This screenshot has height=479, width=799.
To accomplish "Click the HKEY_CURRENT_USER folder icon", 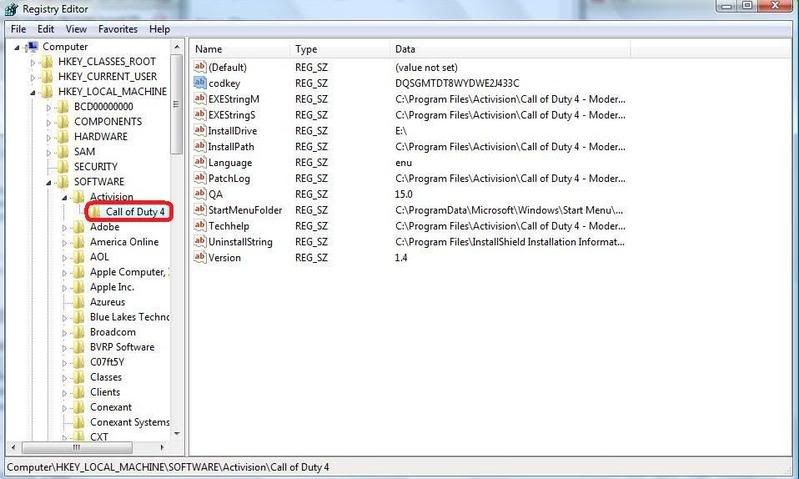I will point(47,77).
